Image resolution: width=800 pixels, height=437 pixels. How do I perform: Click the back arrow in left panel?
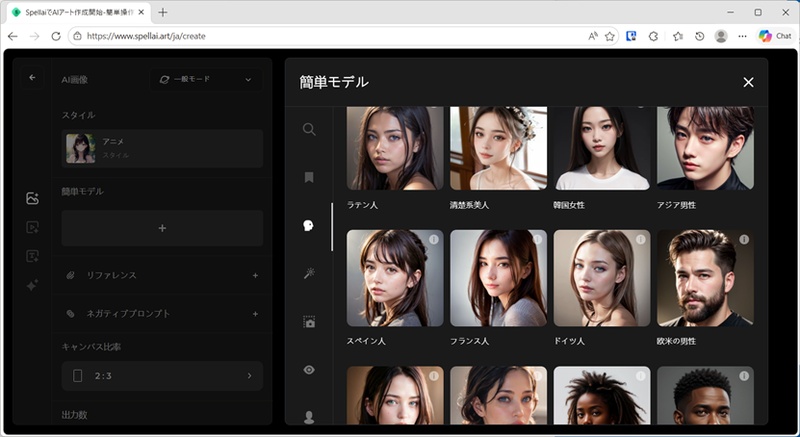[32, 78]
